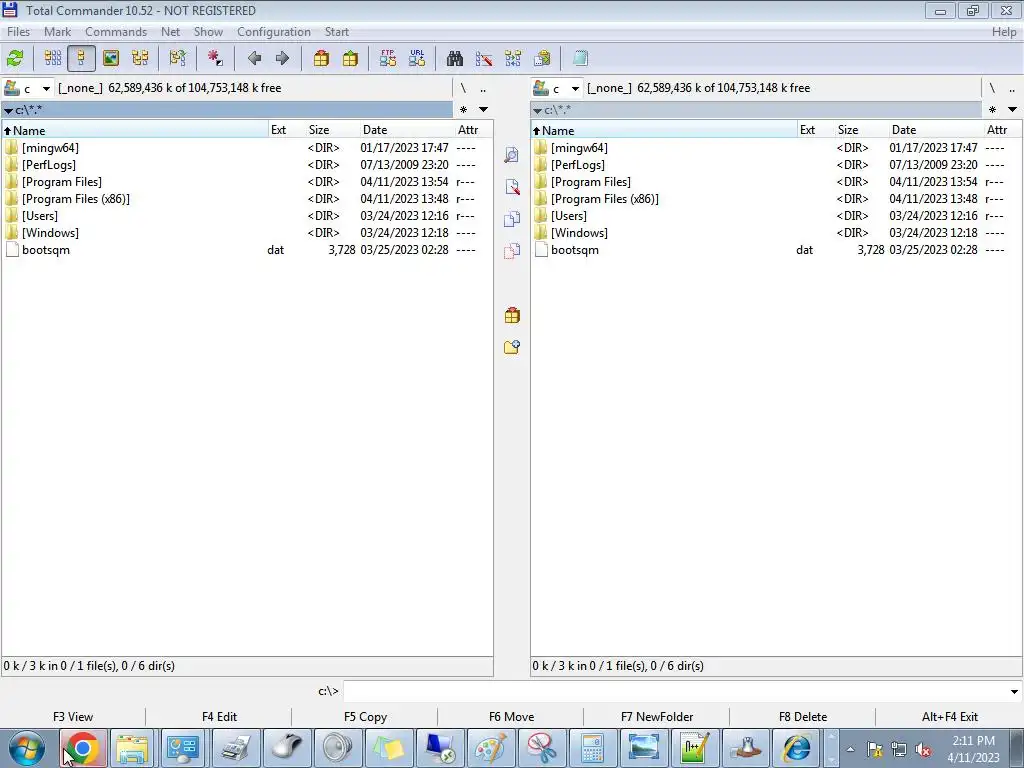The height and width of the screenshot is (768, 1024).
Task: Sort left panel by Name column
Action: (135, 130)
